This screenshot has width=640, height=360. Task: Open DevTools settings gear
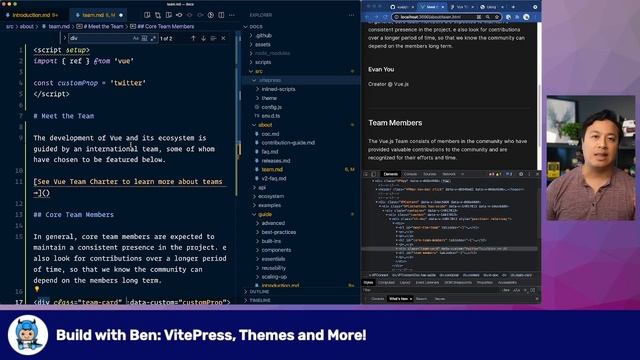tap(521, 174)
